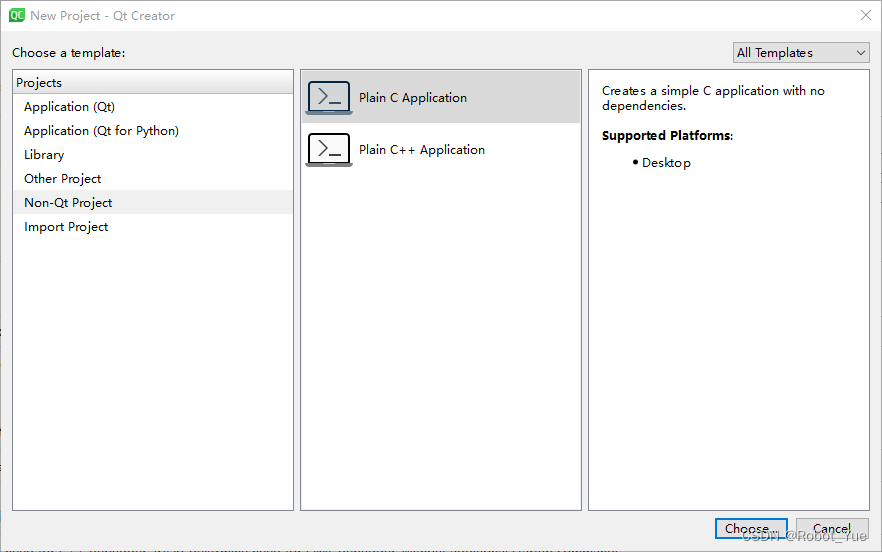The image size is (882, 552).
Task: Click the Qt Creator logo in title bar
Action: [17, 15]
